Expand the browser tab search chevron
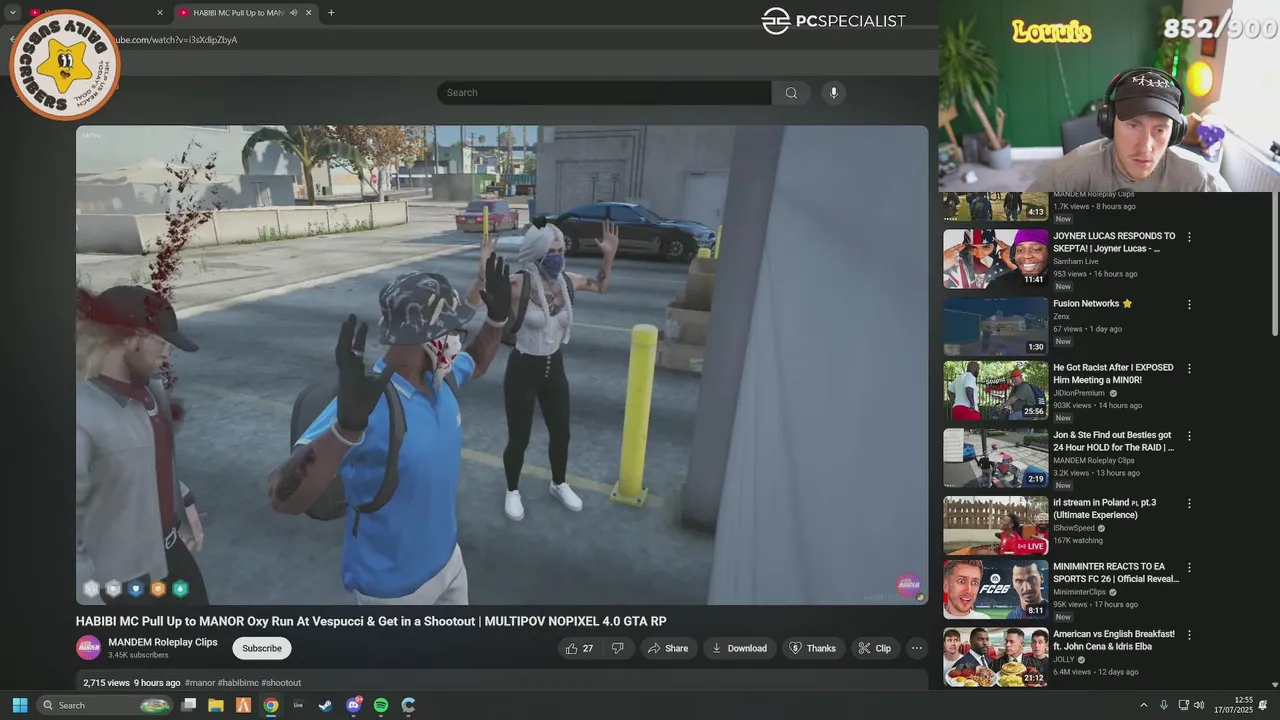The image size is (1280, 720). [x=13, y=13]
